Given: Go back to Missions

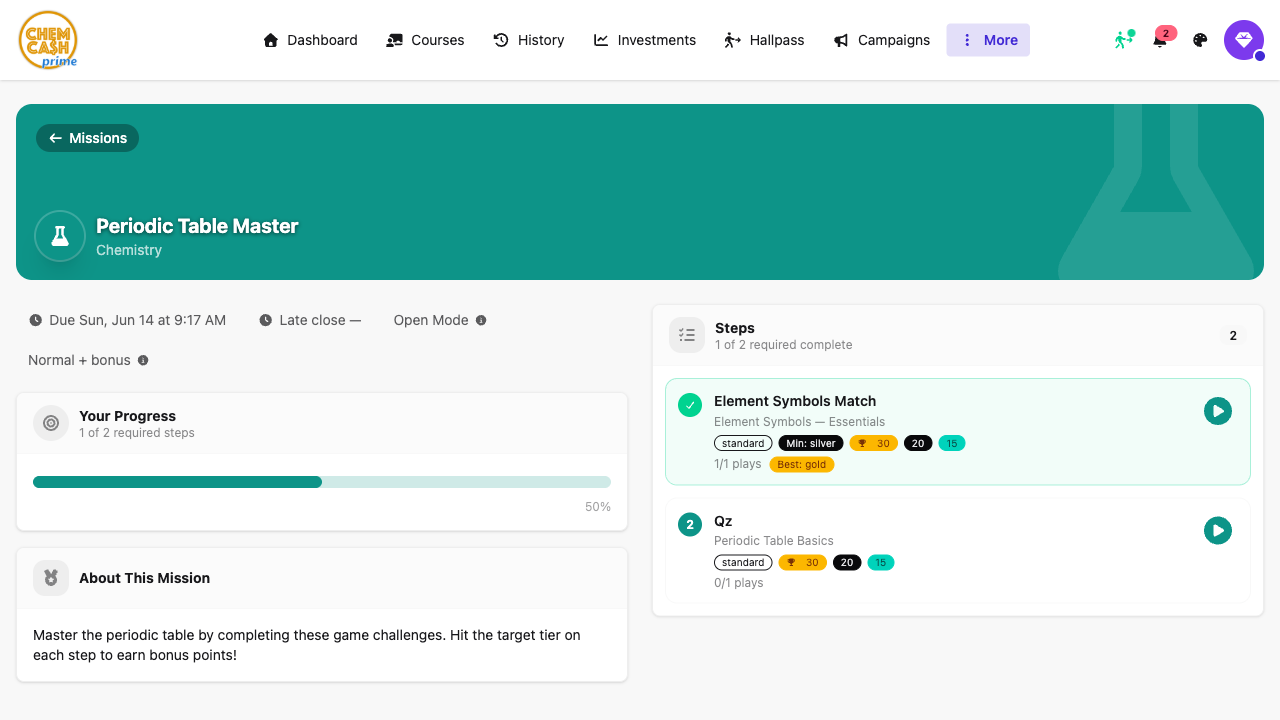Looking at the screenshot, I should (87, 138).
